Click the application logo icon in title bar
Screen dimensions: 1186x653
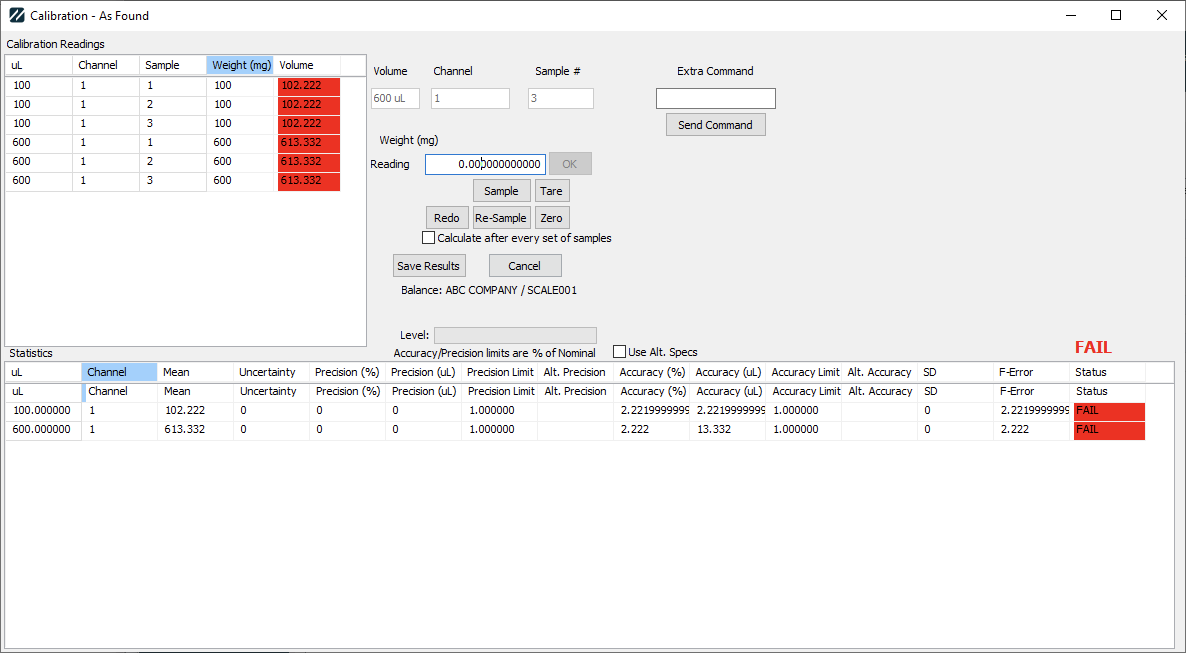(16, 16)
